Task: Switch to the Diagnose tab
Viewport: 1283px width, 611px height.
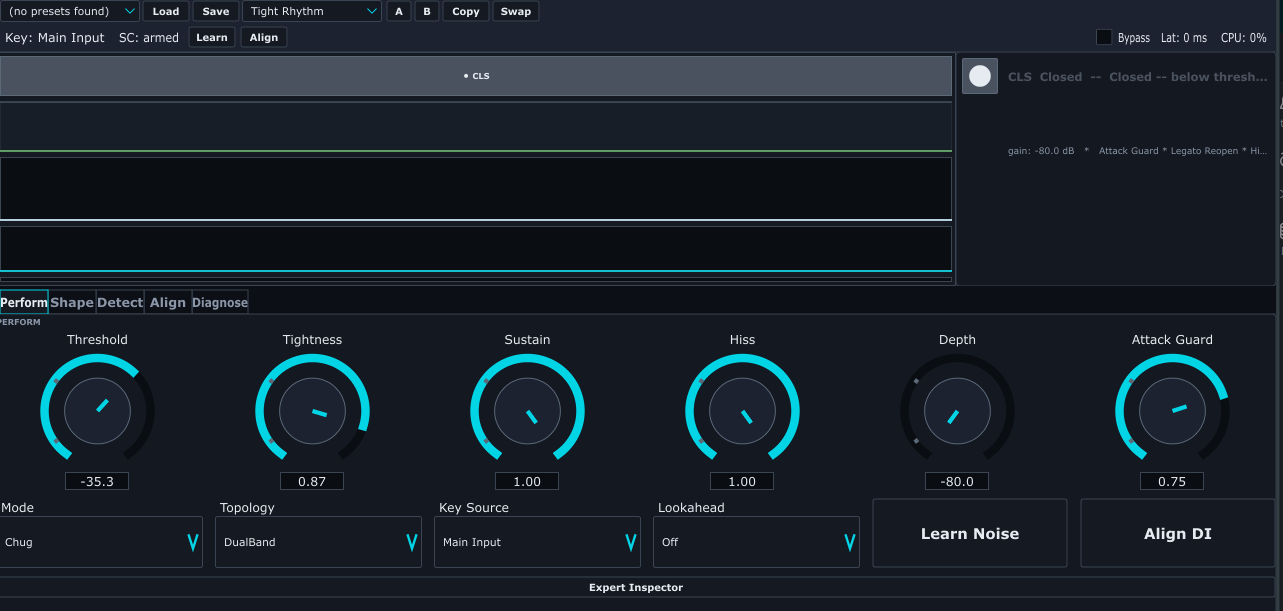Action: (220, 302)
